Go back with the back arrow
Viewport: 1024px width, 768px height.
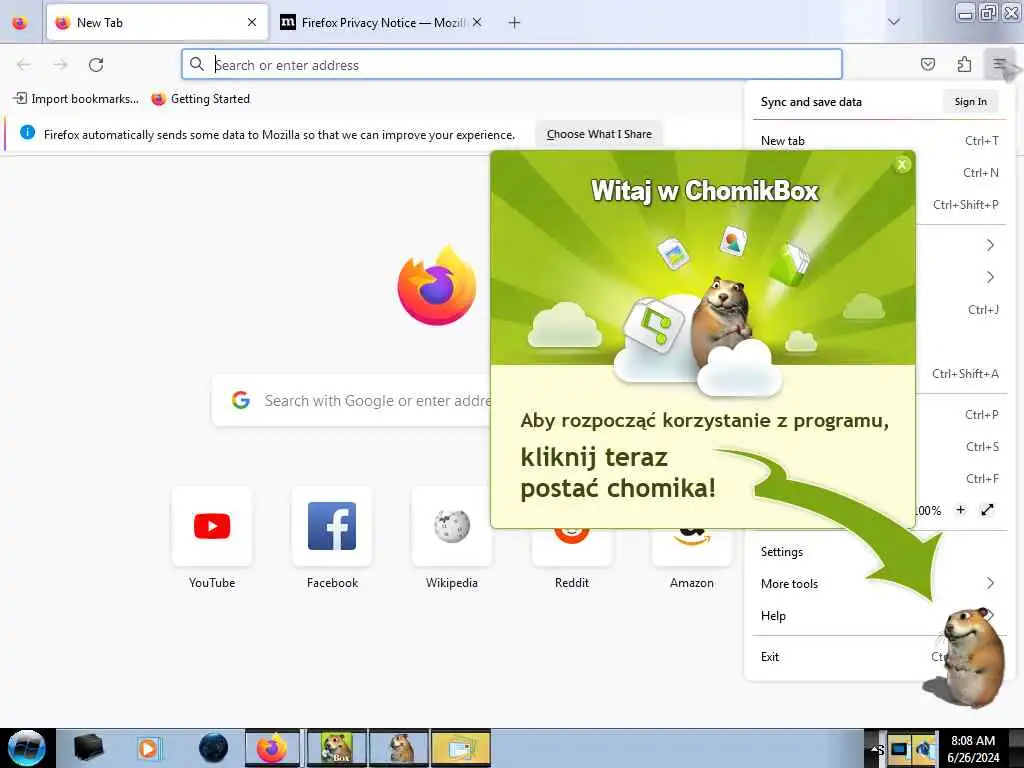tap(24, 65)
